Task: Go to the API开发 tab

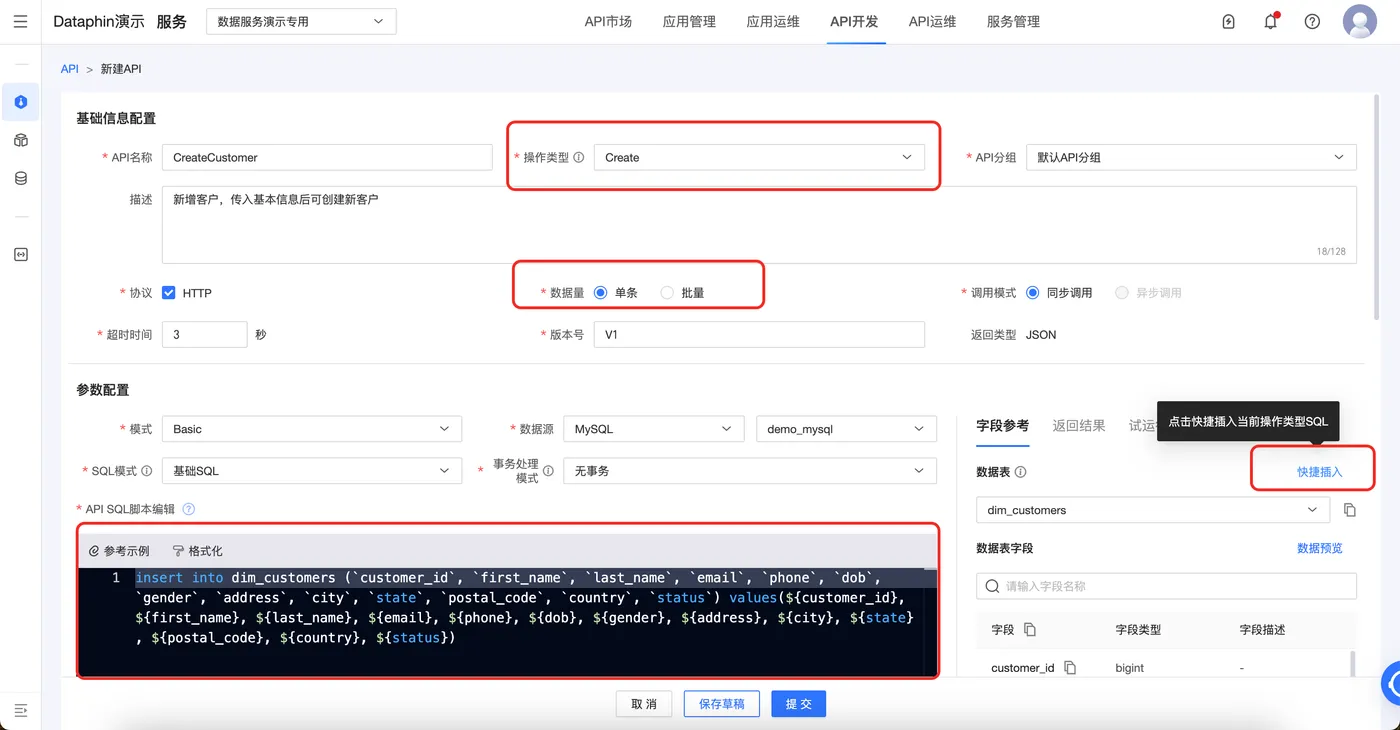Action: tap(854, 21)
